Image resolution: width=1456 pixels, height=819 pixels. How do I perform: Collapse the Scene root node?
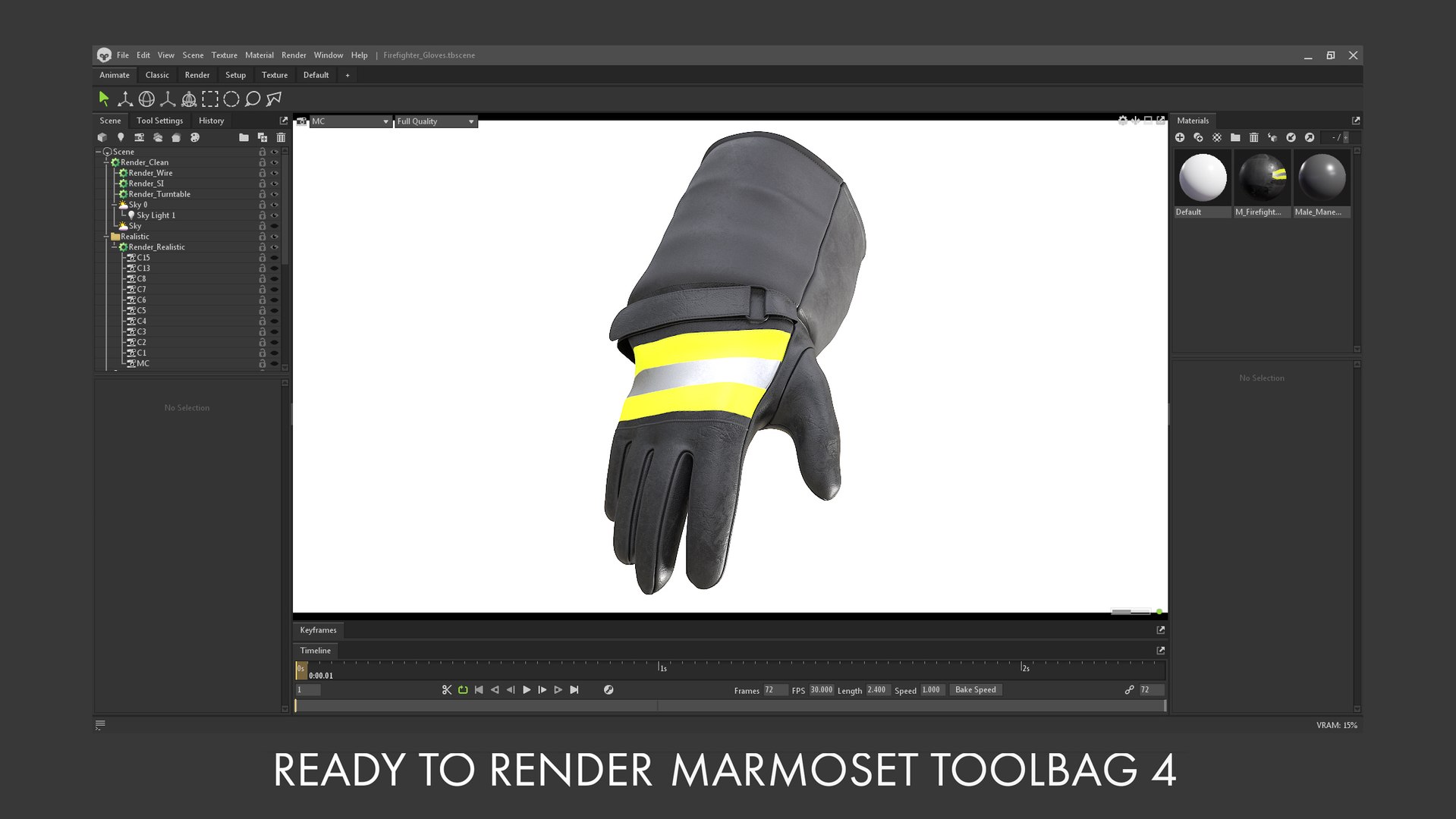(98, 152)
